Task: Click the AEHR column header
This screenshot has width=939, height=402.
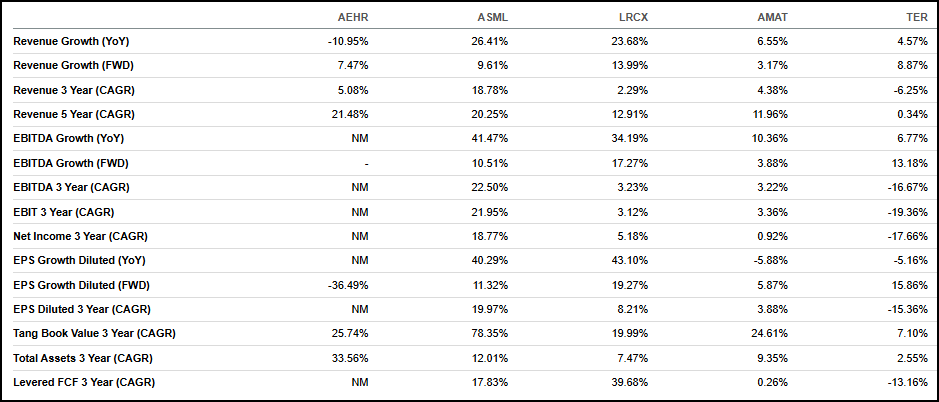Action: pos(353,17)
